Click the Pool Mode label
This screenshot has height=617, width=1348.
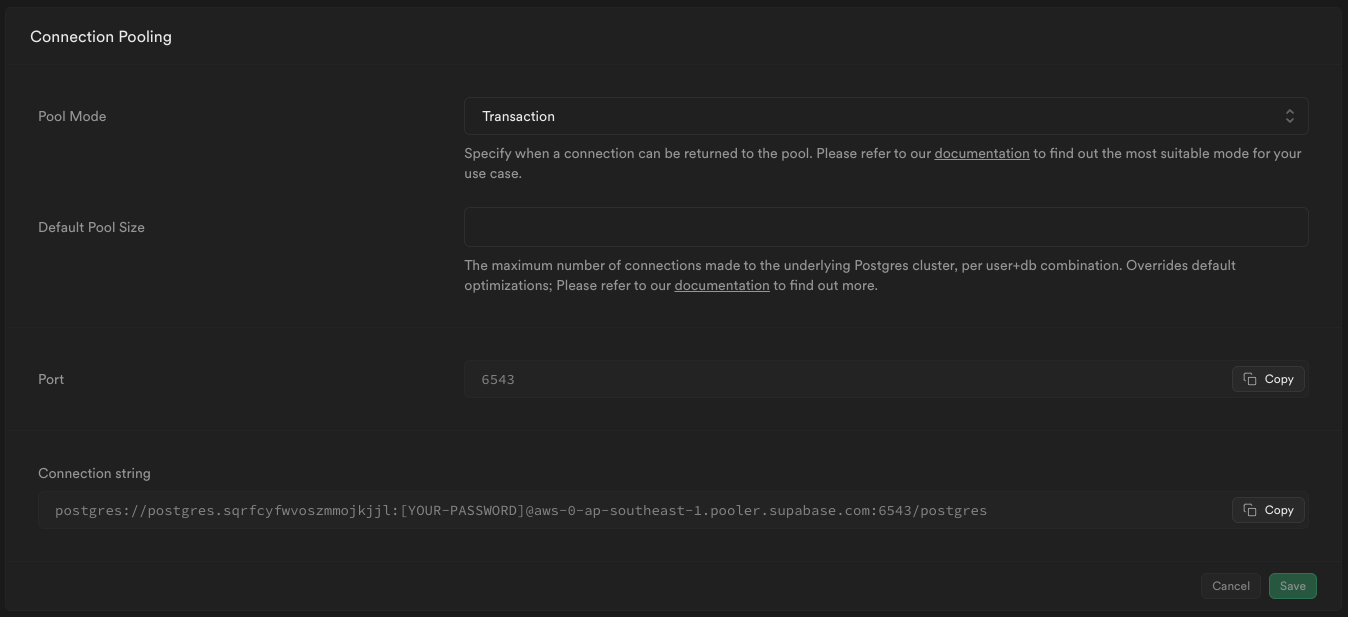tap(72, 115)
